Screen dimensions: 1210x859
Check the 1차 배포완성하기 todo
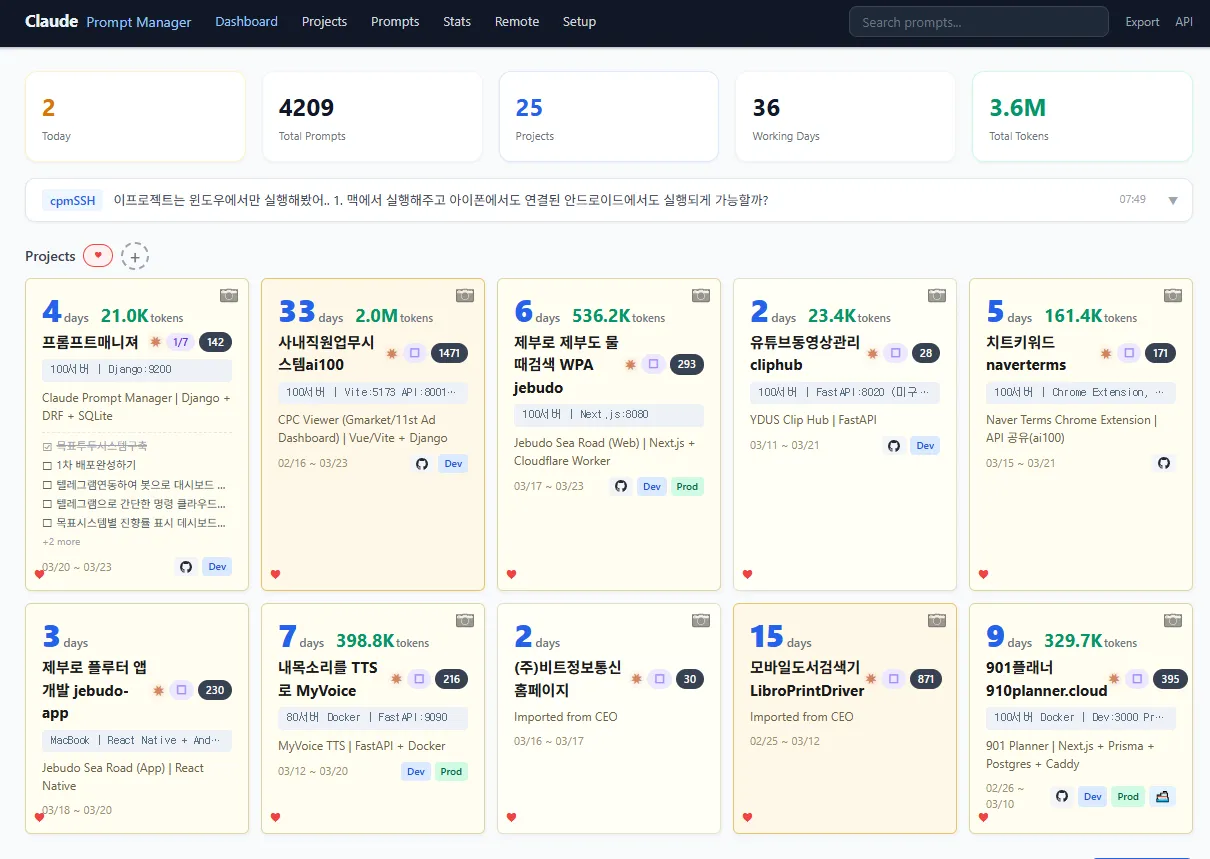pyautogui.click(x=47, y=465)
